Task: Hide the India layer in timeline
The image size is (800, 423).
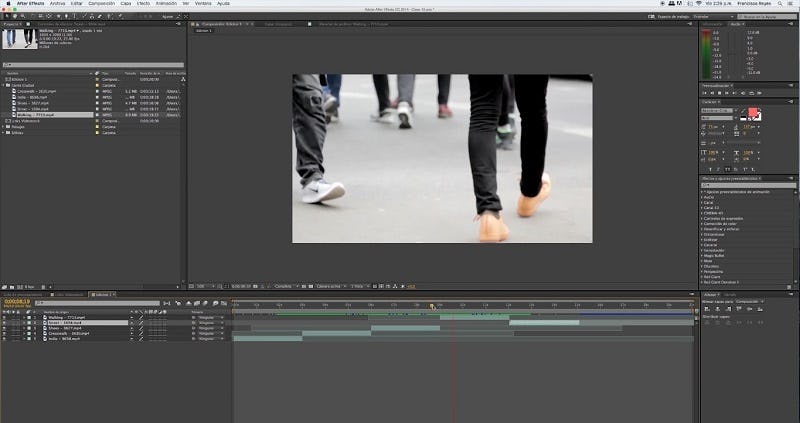Action: point(4,339)
